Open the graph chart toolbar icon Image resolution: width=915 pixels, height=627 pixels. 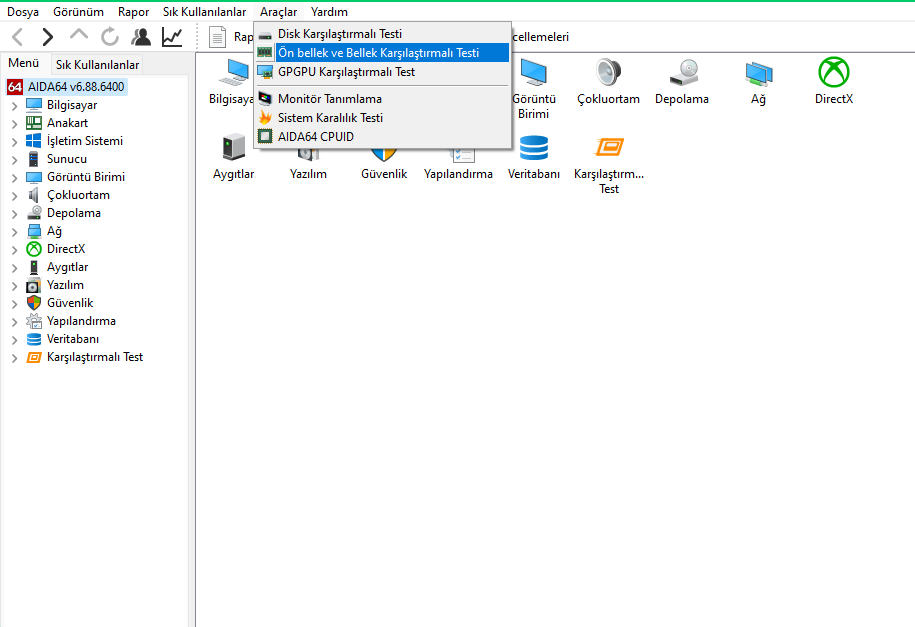[x=172, y=37]
